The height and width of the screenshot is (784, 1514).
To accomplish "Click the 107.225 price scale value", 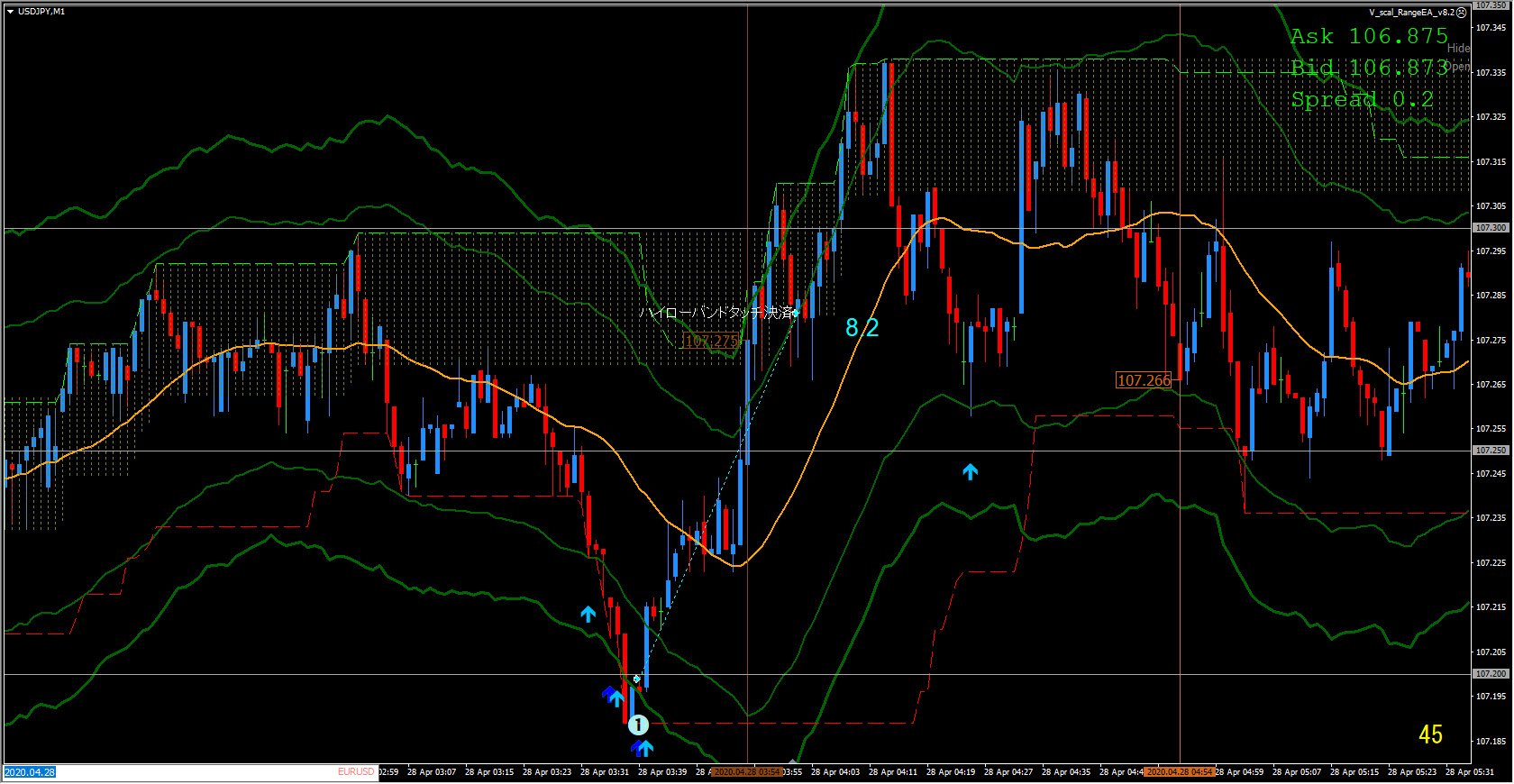I will (1491, 563).
